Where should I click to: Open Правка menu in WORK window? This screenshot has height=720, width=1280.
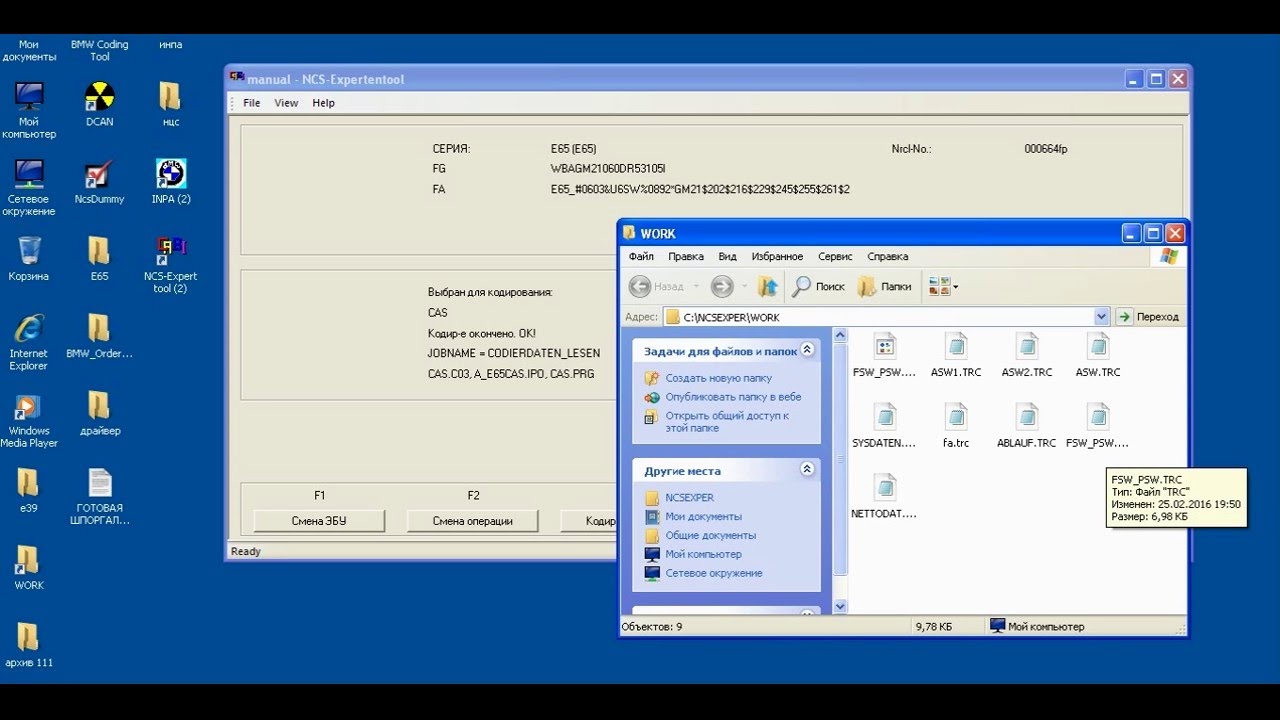[686, 257]
